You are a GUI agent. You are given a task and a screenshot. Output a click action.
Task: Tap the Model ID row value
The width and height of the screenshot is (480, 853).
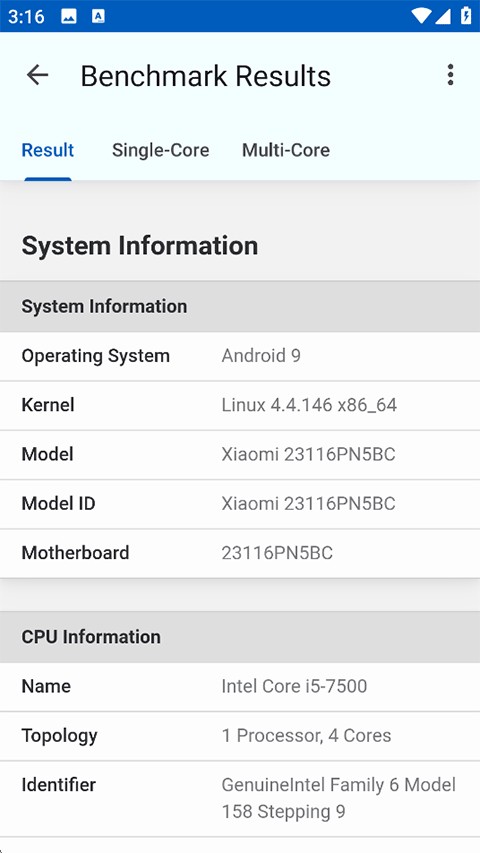point(308,504)
